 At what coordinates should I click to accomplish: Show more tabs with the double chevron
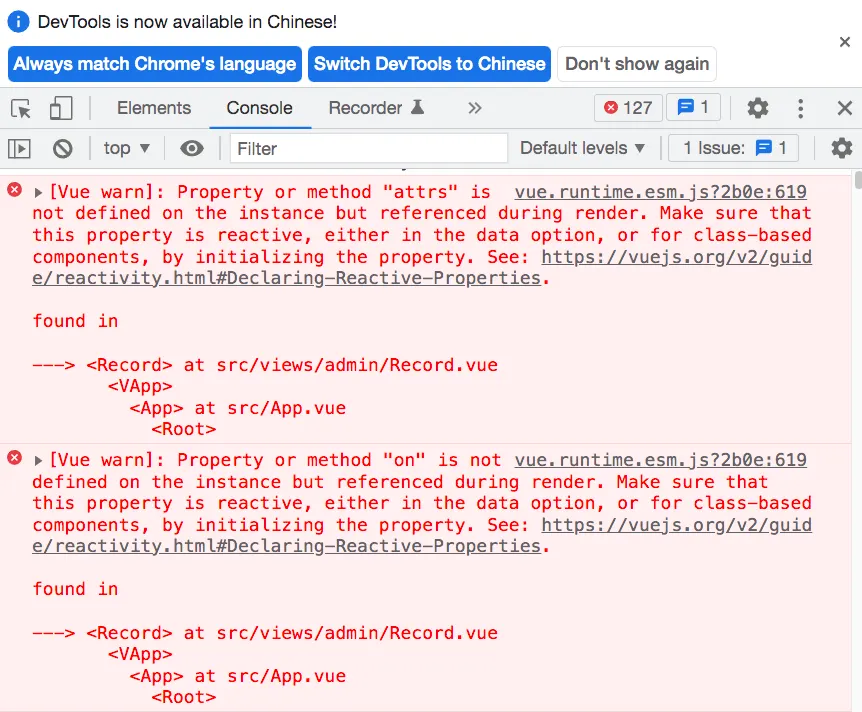tap(475, 108)
